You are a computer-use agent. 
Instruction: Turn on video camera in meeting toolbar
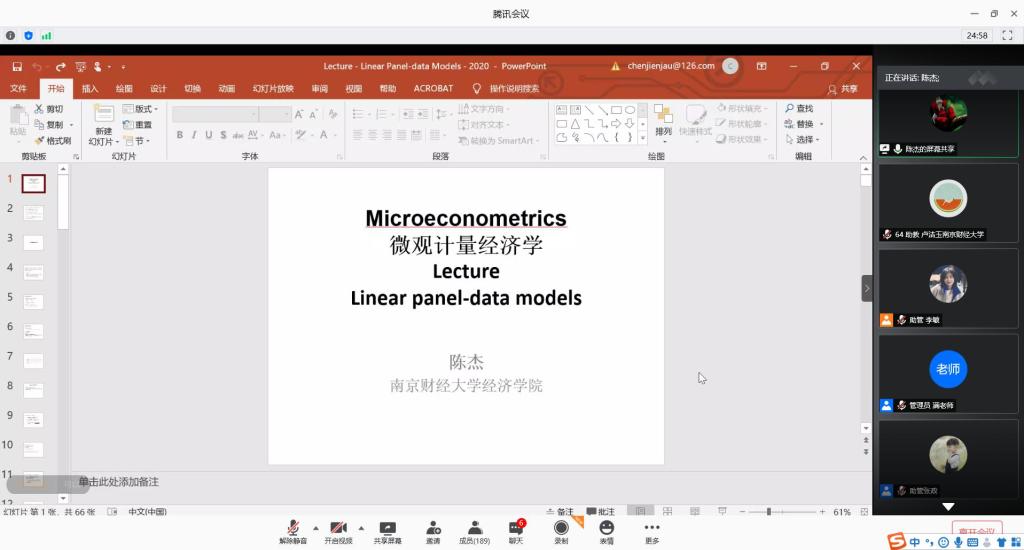[x=338, y=528]
